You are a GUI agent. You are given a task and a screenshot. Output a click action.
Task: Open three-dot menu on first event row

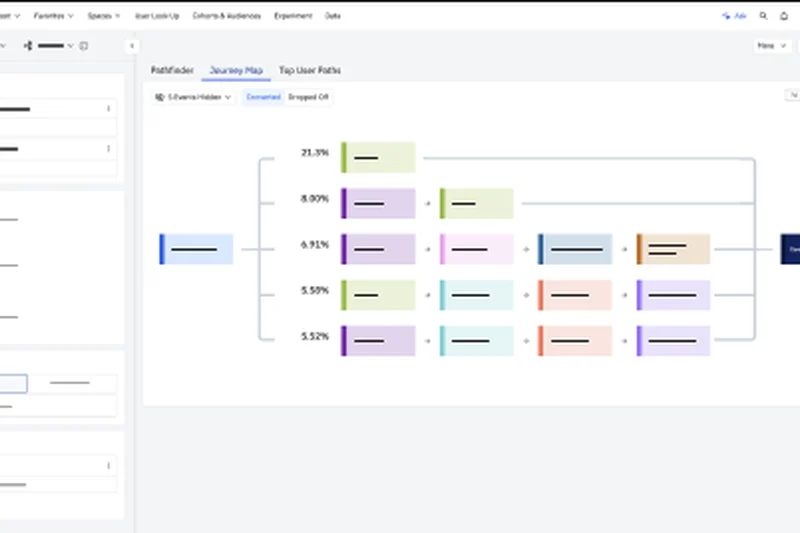108,108
